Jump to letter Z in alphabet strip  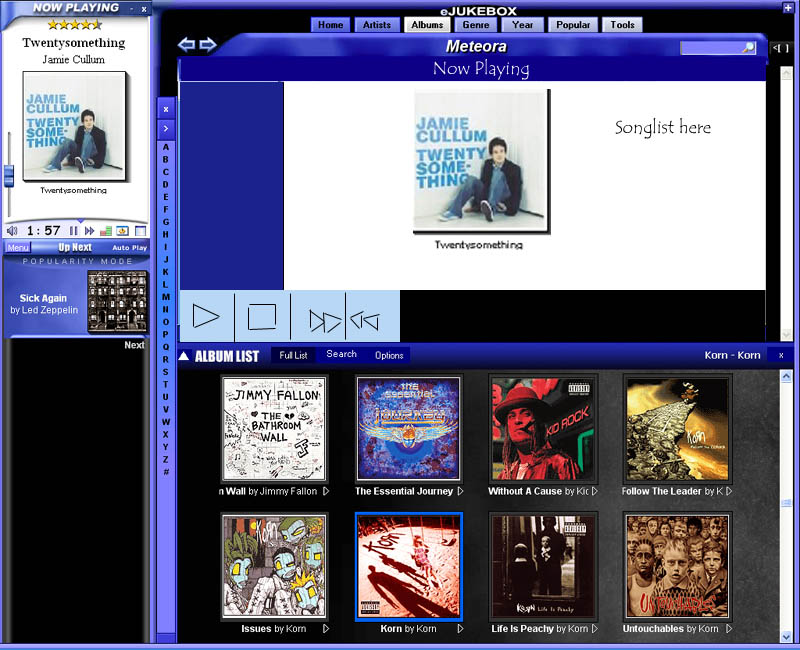(166, 459)
